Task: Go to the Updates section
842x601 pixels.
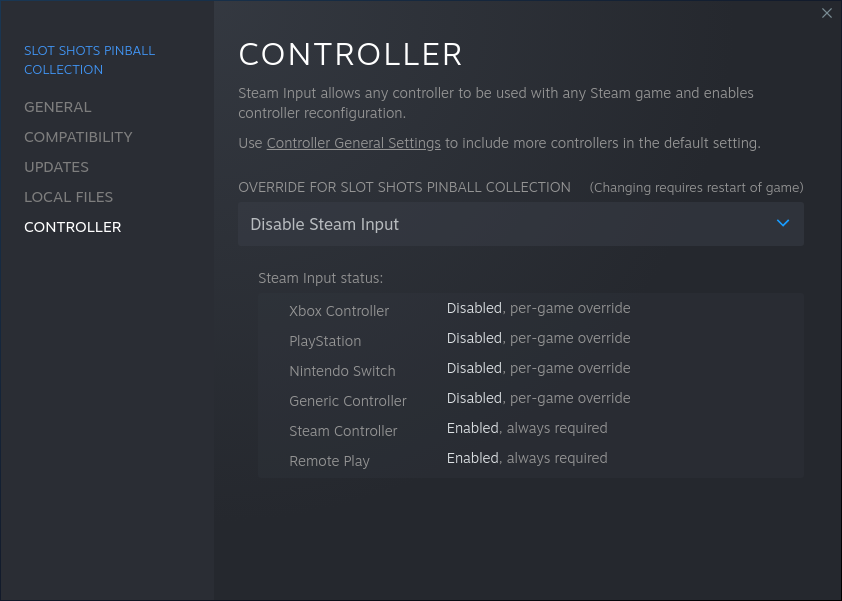Action: pos(56,167)
